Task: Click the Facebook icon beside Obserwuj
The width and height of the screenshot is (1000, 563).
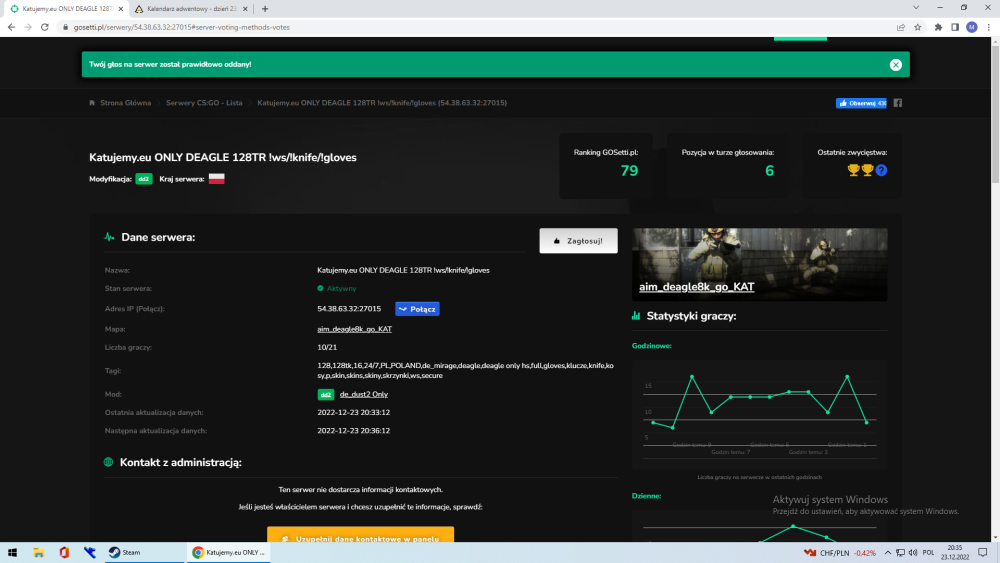Action: click(x=898, y=103)
